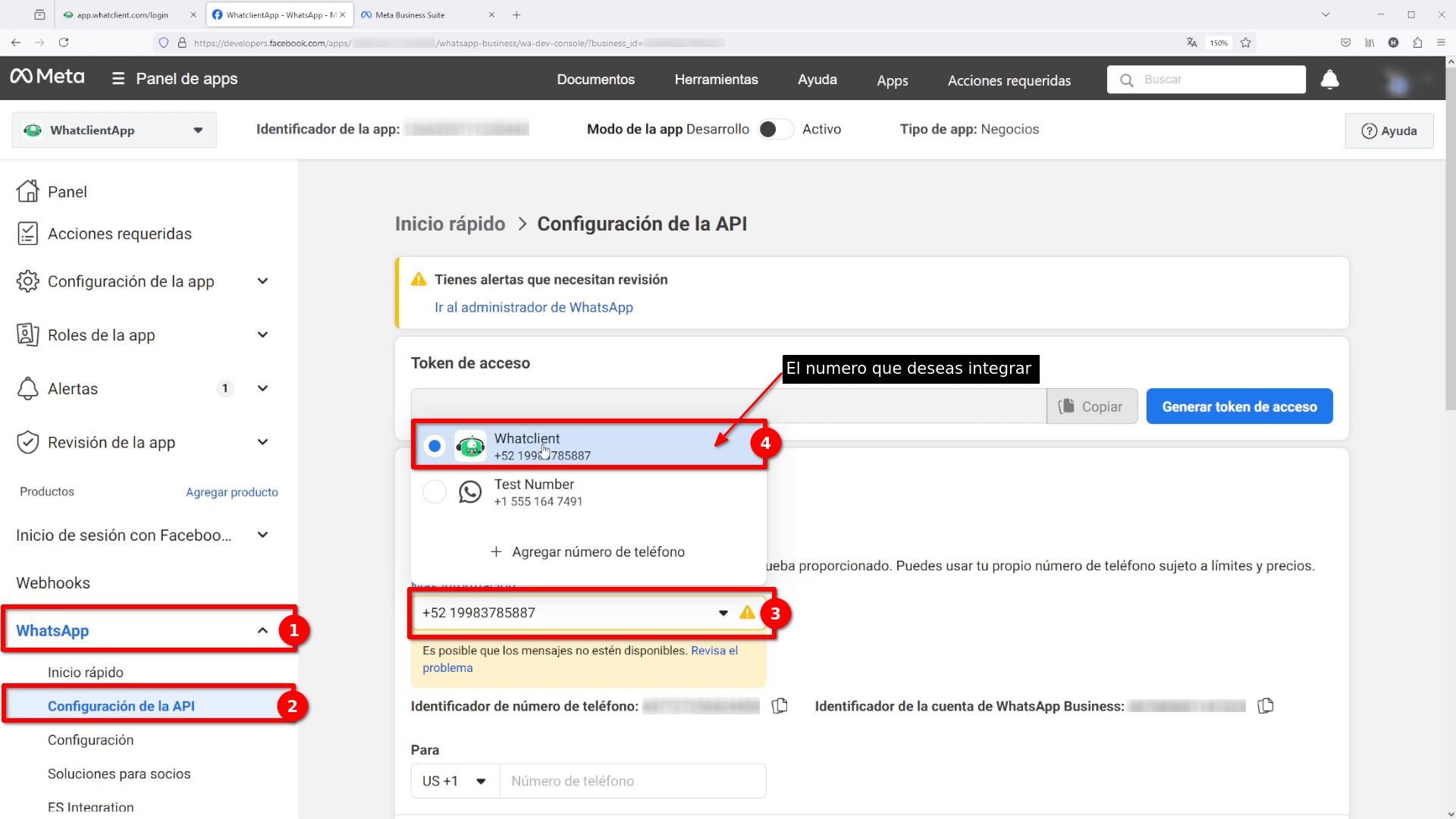Open Documentos in top navigation
Screen dimensions: 1456x819
[x=595, y=80]
